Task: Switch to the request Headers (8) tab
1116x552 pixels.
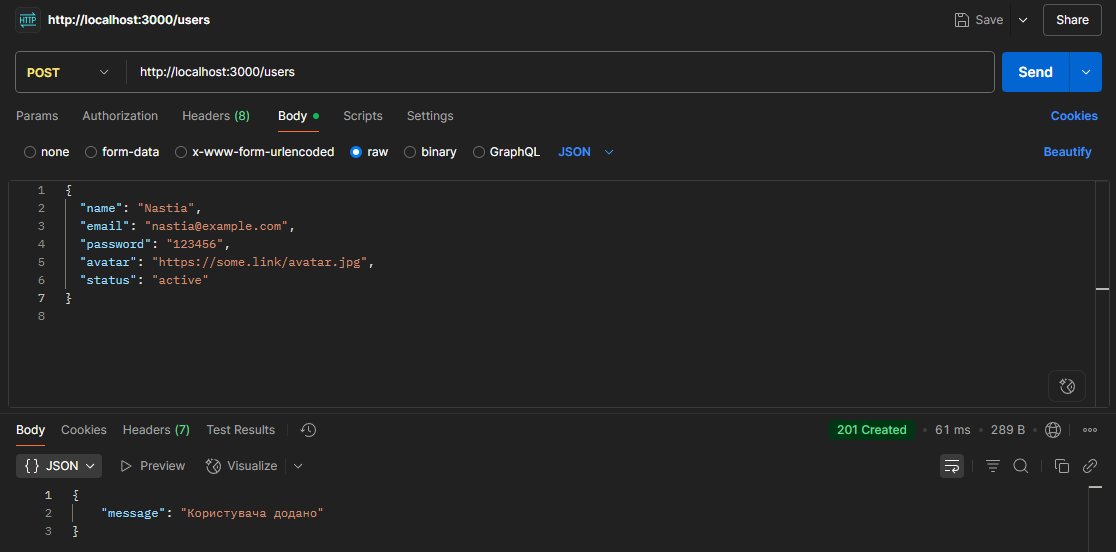Action: (x=215, y=116)
